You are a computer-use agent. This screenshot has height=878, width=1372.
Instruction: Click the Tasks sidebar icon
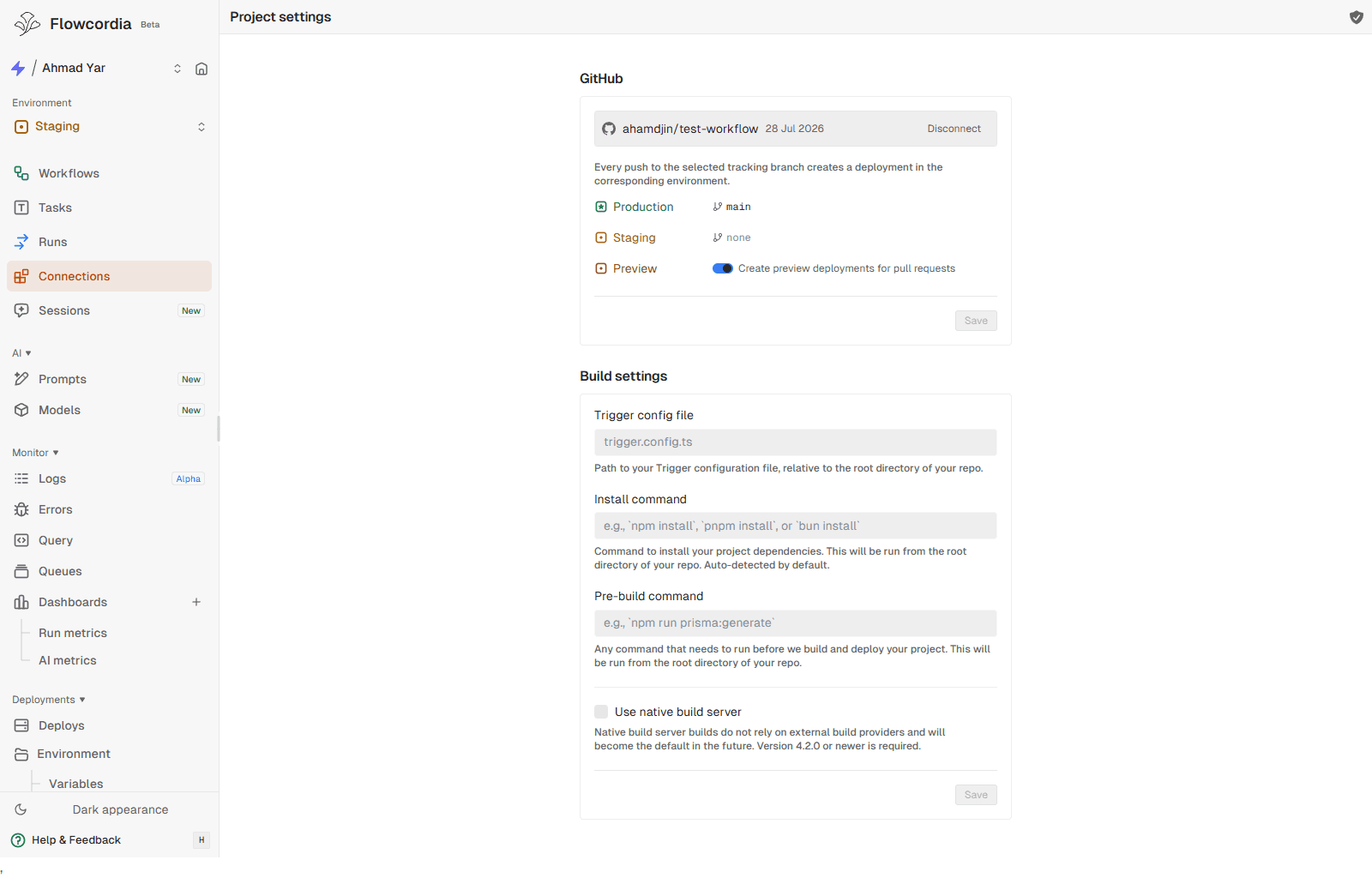[21, 207]
